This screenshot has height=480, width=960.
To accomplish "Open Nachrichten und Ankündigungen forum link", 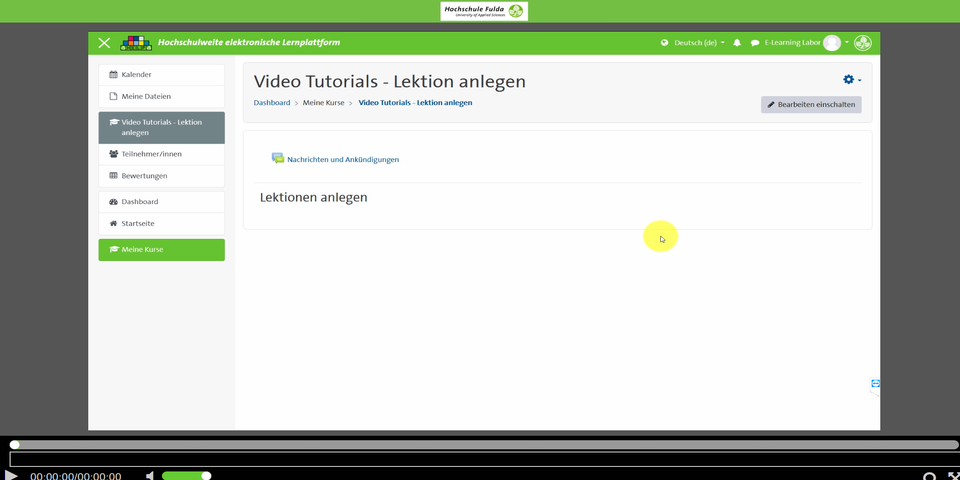I will pyautogui.click(x=343, y=160).
